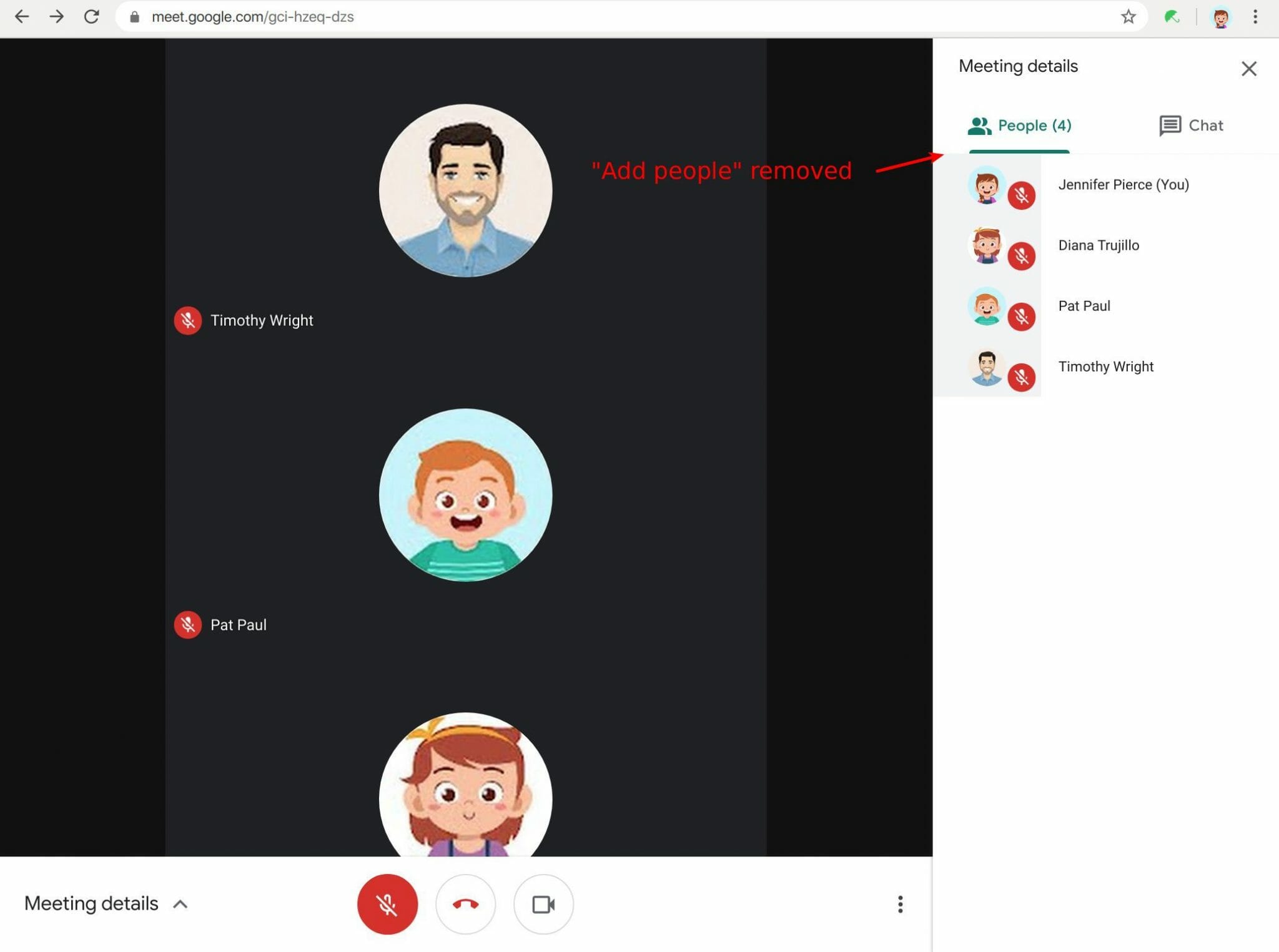The height and width of the screenshot is (952, 1279).
Task: Click the Chat bubble icon
Action: pos(1168,125)
